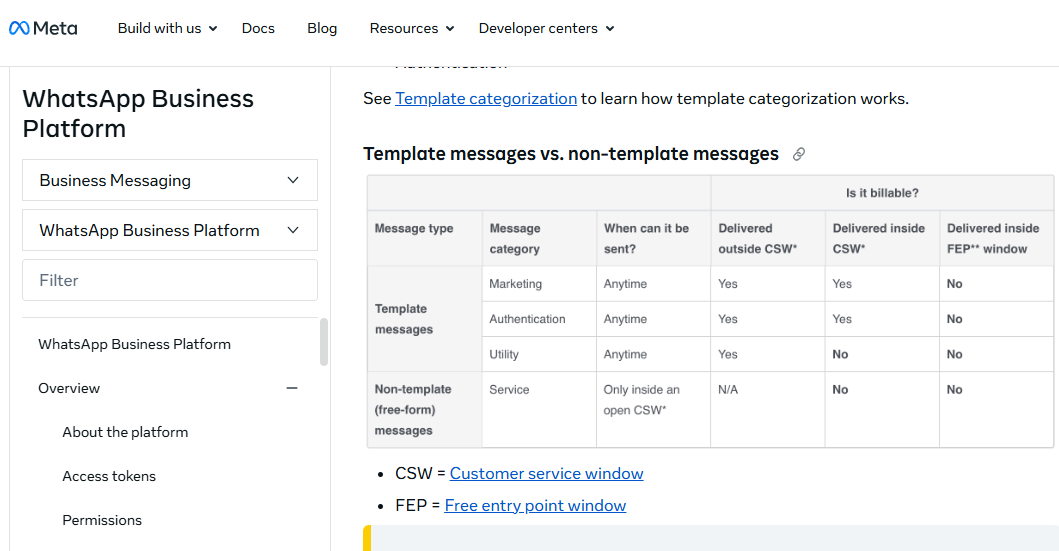Click Marketing row's 'No' under FEP window

click(x=954, y=284)
